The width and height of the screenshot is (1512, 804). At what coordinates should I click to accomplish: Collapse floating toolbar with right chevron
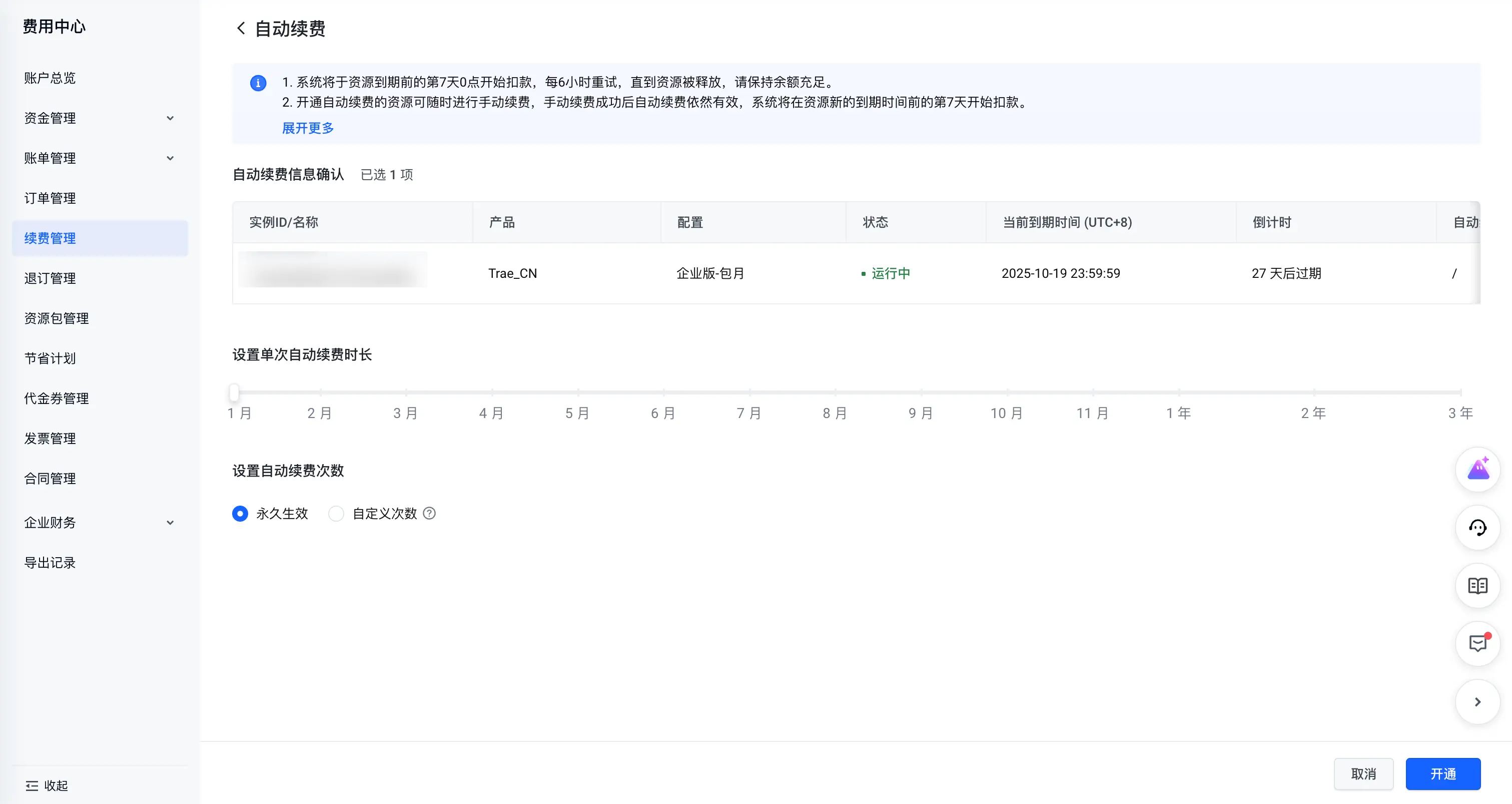pos(1477,702)
